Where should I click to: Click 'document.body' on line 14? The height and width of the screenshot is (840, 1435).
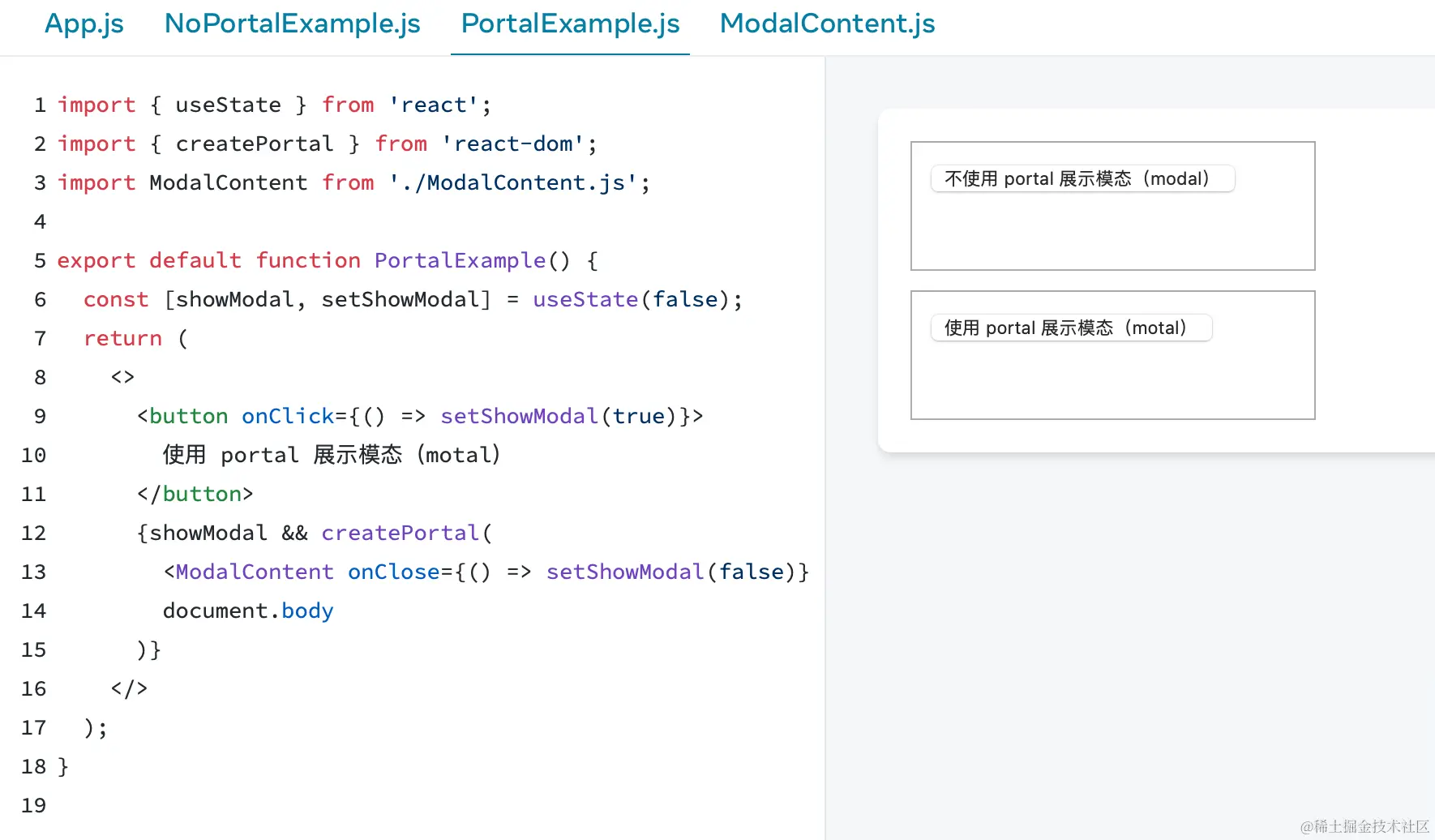point(248,611)
